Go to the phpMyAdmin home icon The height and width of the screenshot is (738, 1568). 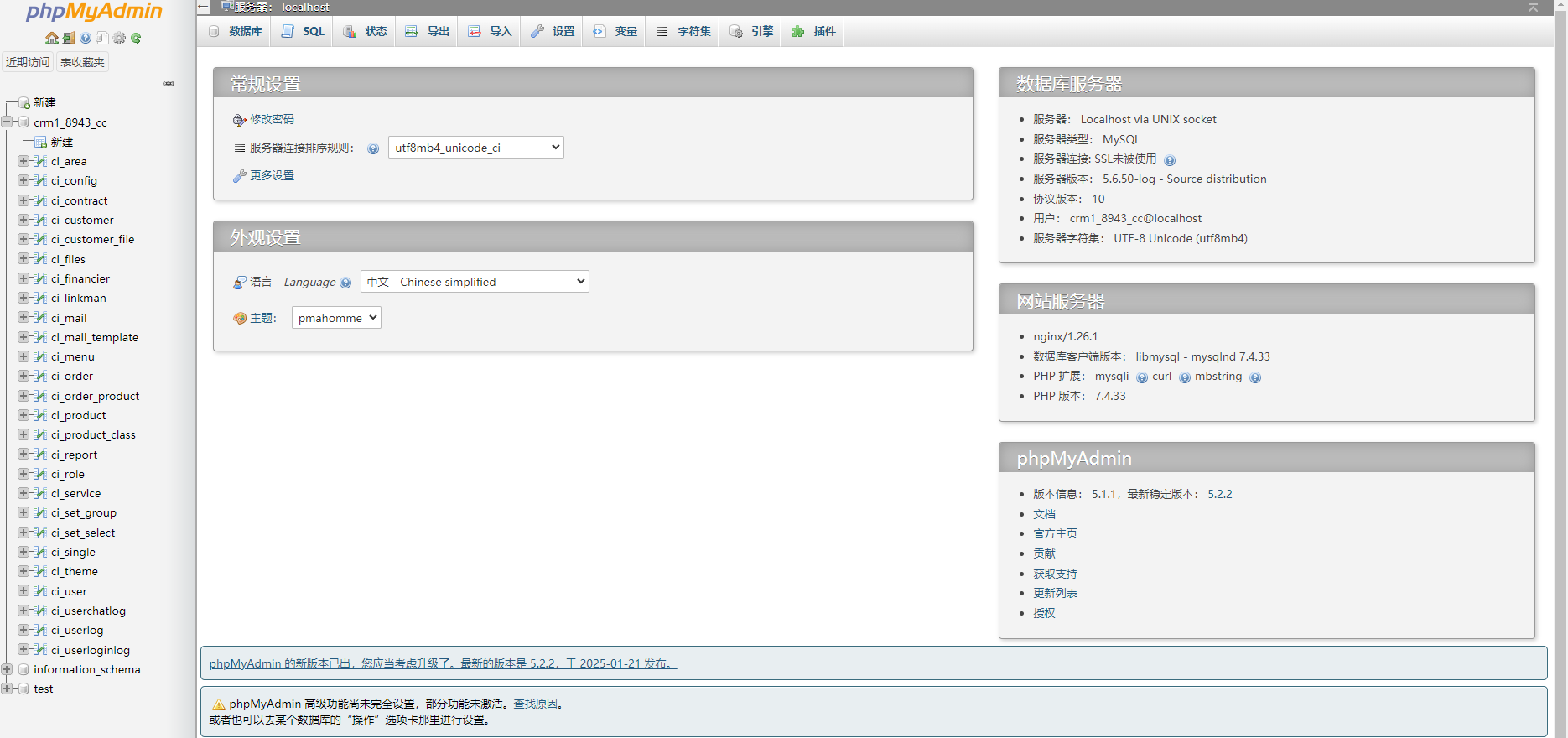[52, 38]
